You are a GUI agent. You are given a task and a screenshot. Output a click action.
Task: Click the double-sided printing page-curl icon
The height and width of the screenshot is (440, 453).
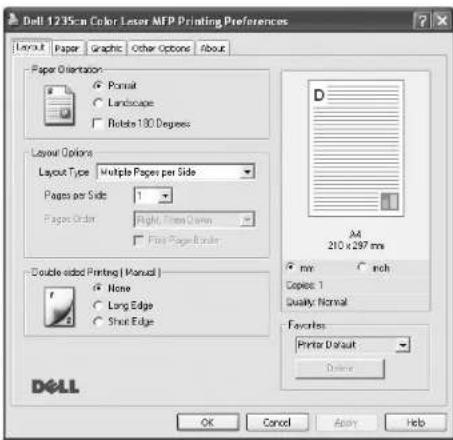click(59, 307)
